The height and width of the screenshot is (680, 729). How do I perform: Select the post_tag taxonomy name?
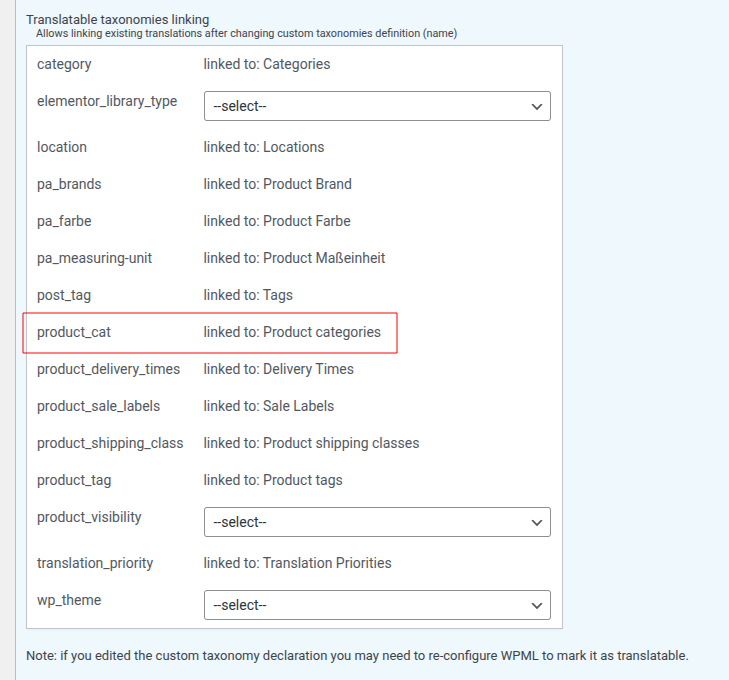[64, 295]
